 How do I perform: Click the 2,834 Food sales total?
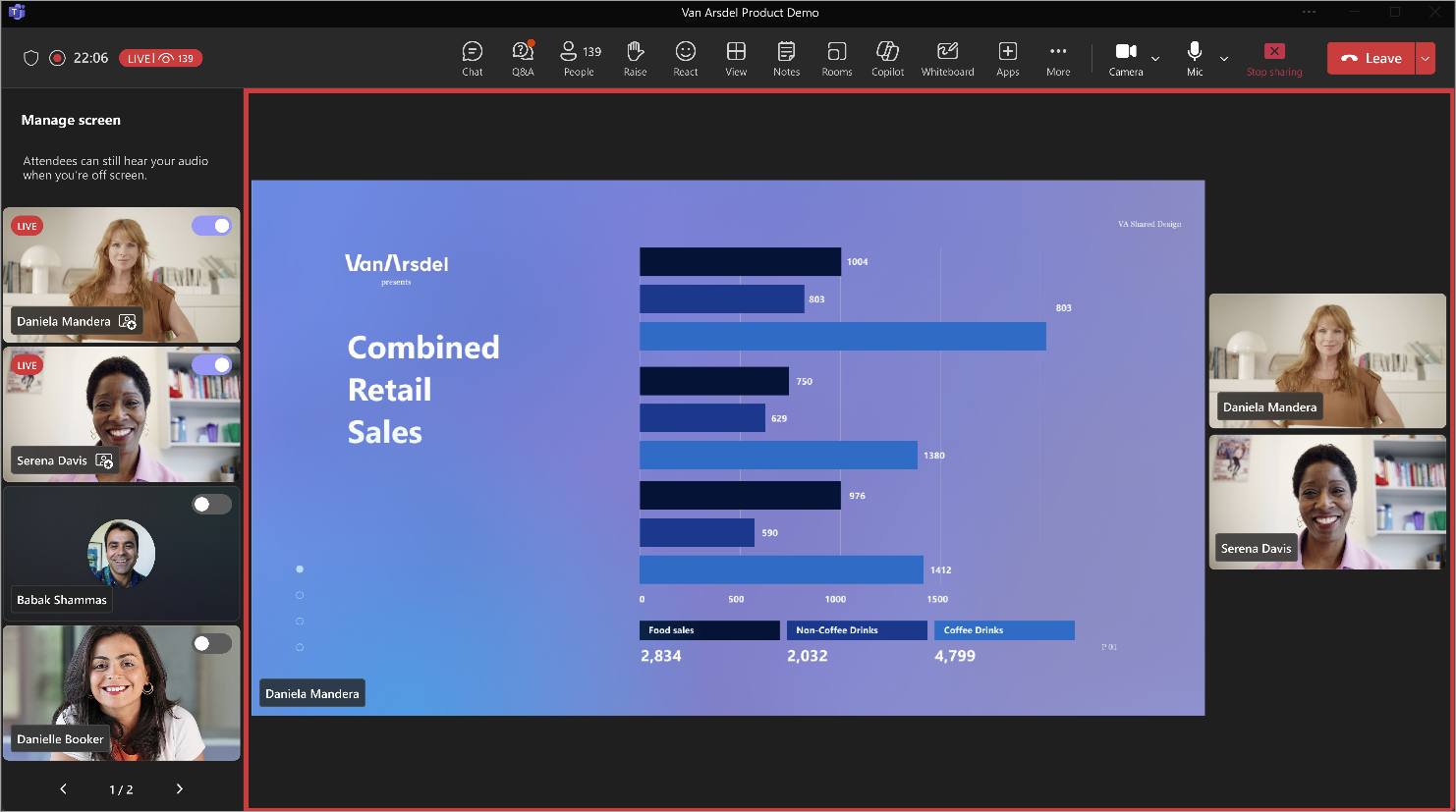coord(661,656)
